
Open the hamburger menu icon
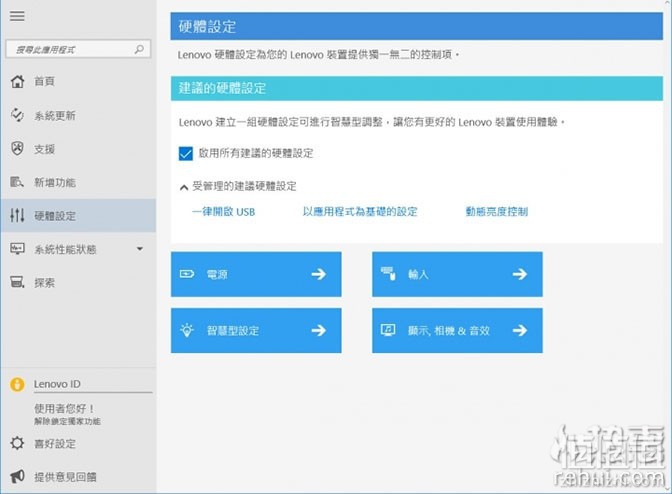pyautogui.click(x=17, y=16)
